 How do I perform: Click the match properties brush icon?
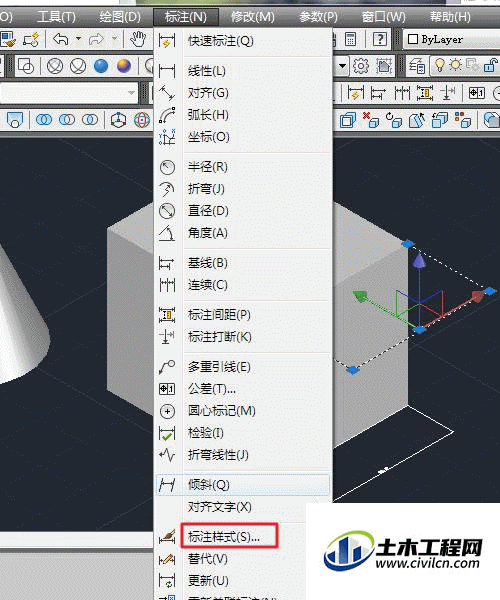coord(8,39)
